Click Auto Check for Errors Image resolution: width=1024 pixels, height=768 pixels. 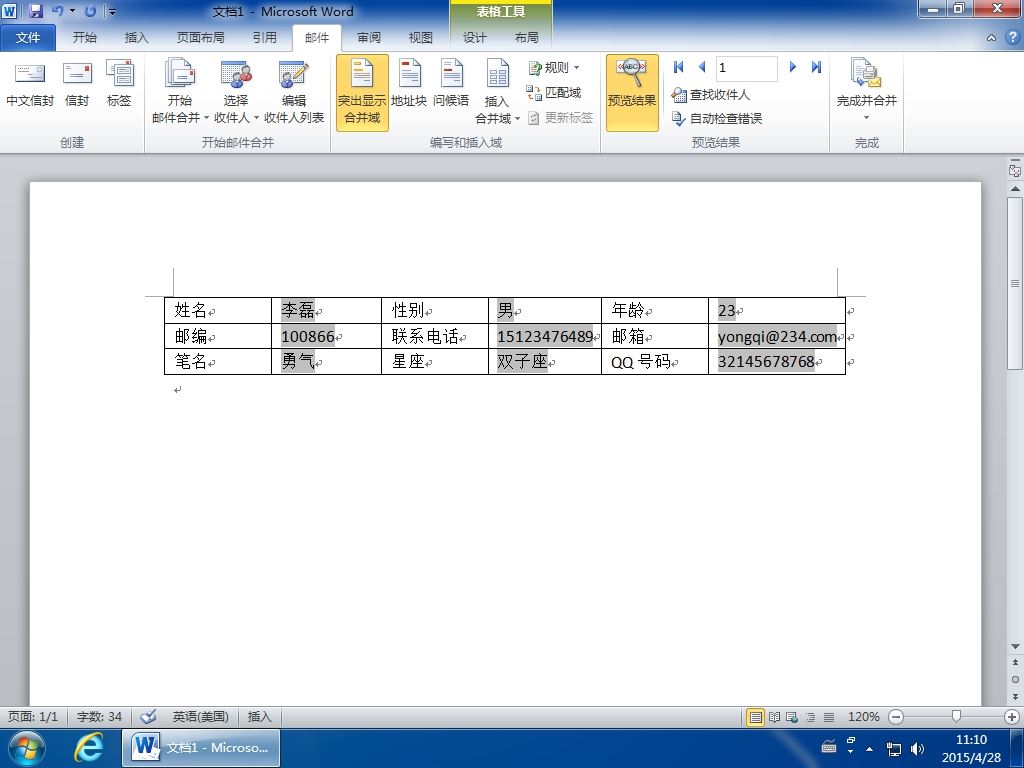[716, 118]
